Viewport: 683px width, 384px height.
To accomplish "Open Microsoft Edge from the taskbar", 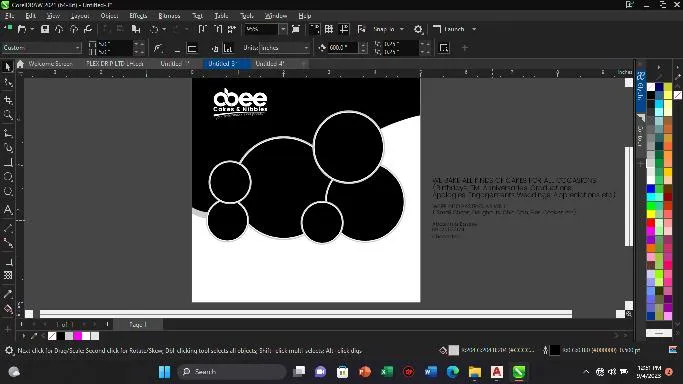I will [453, 372].
